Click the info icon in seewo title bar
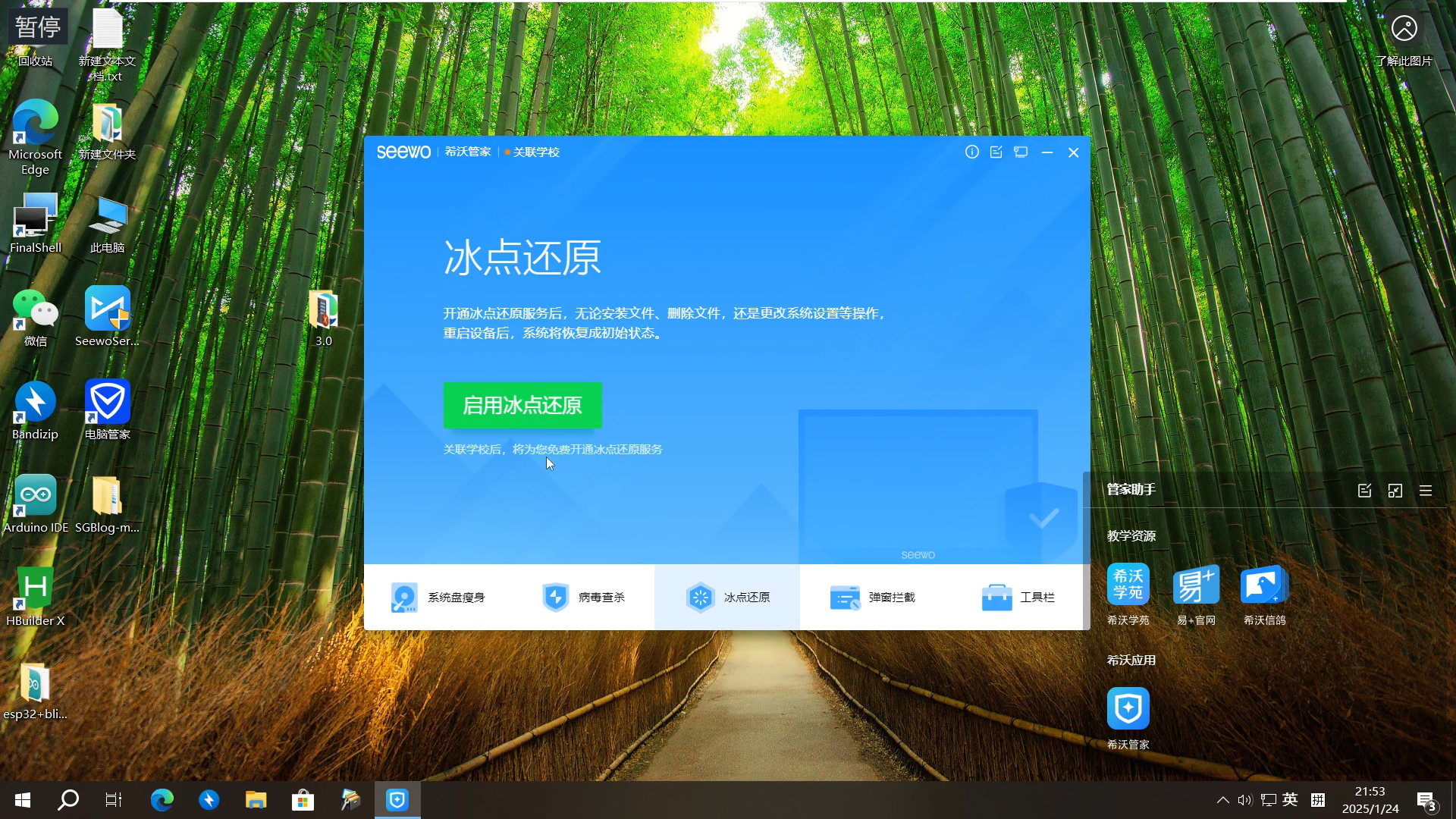Image resolution: width=1456 pixels, height=819 pixels. click(971, 152)
